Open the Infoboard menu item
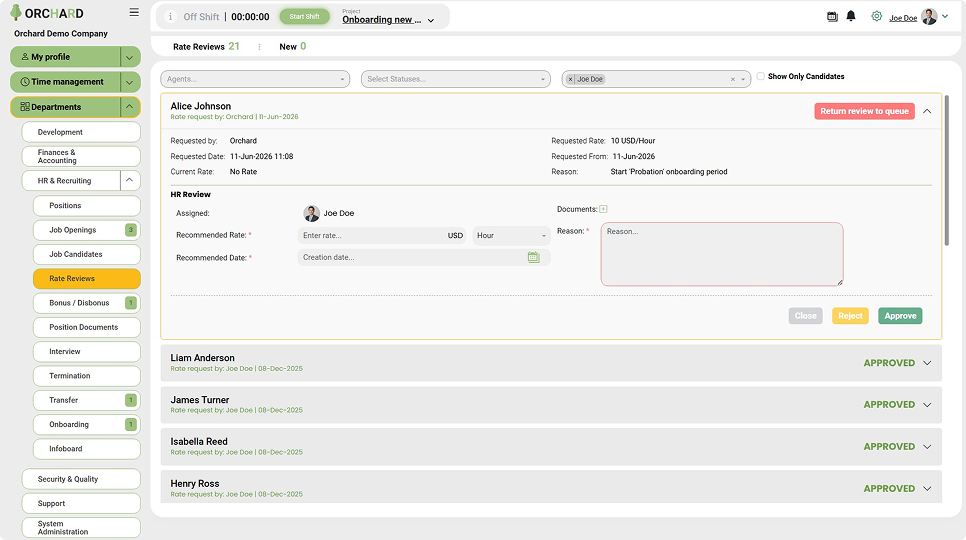Viewport: 966px width, 540px height. point(87,449)
